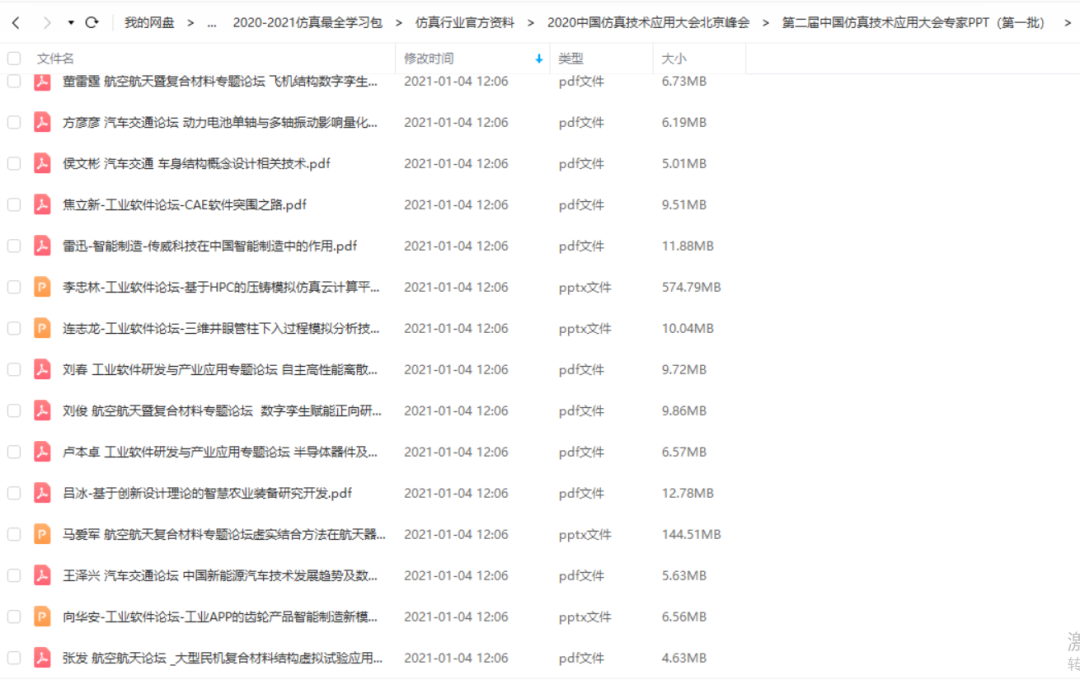This screenshot has height=680, width=1080.
Task: Check the box for 连志龙 file
Action: 14,329
